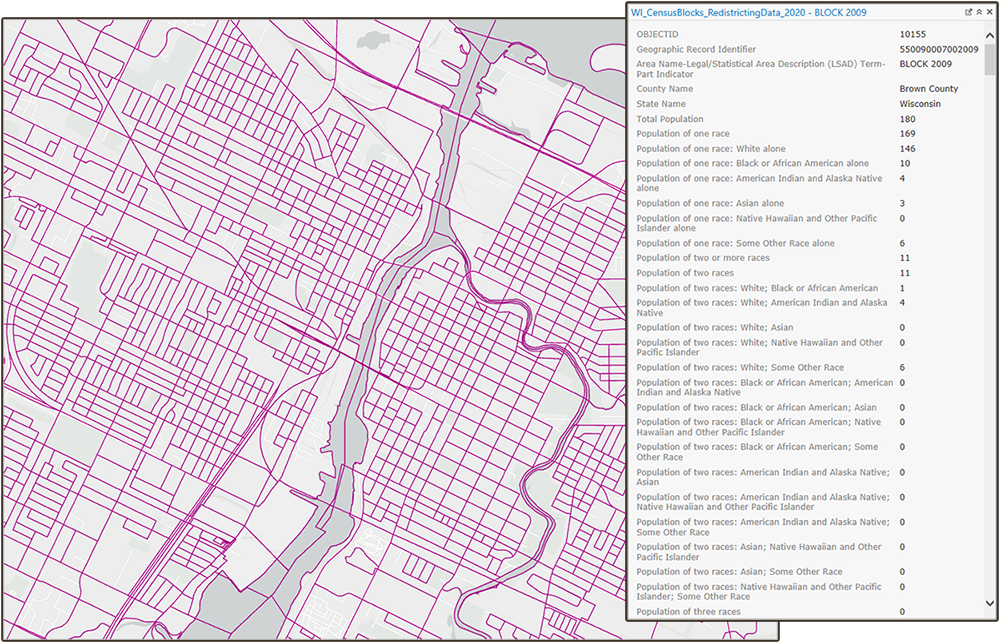Dock the popup using the double-chevron icon
This screenshot has height=643, width=1000.
(x=979, y=11)
